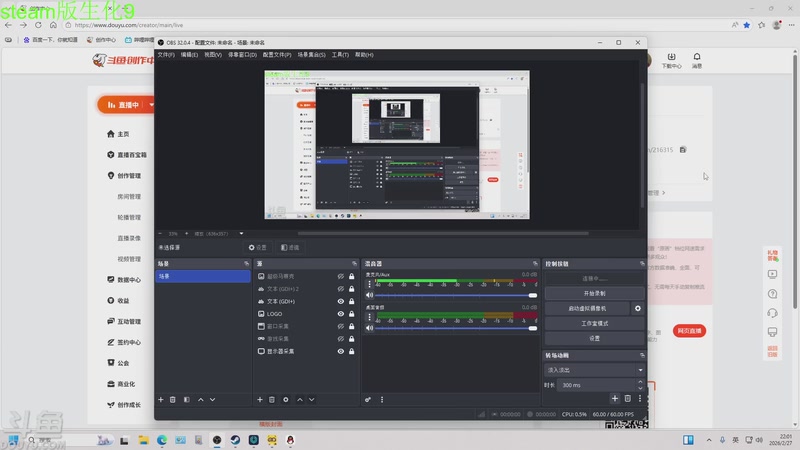Zoom out preview with minus icon
Screen dimensions: 800x450
160,234
